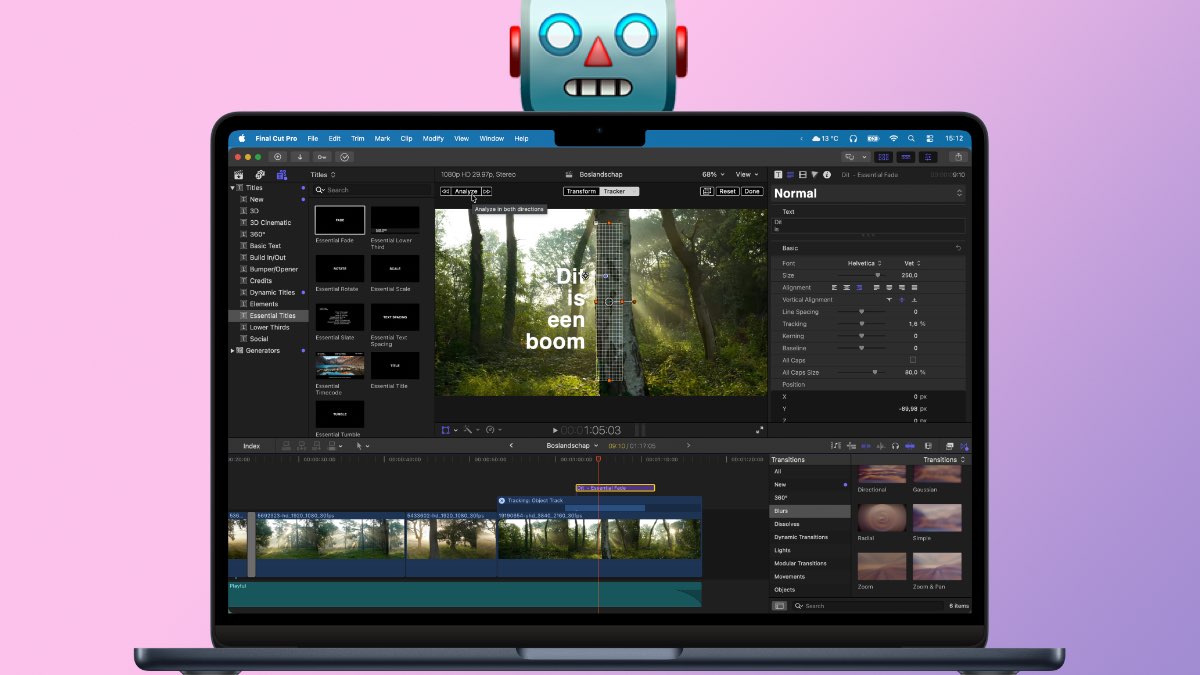
Task: Click the transitions browser icon at timeline right
Action: pos(964,446)
